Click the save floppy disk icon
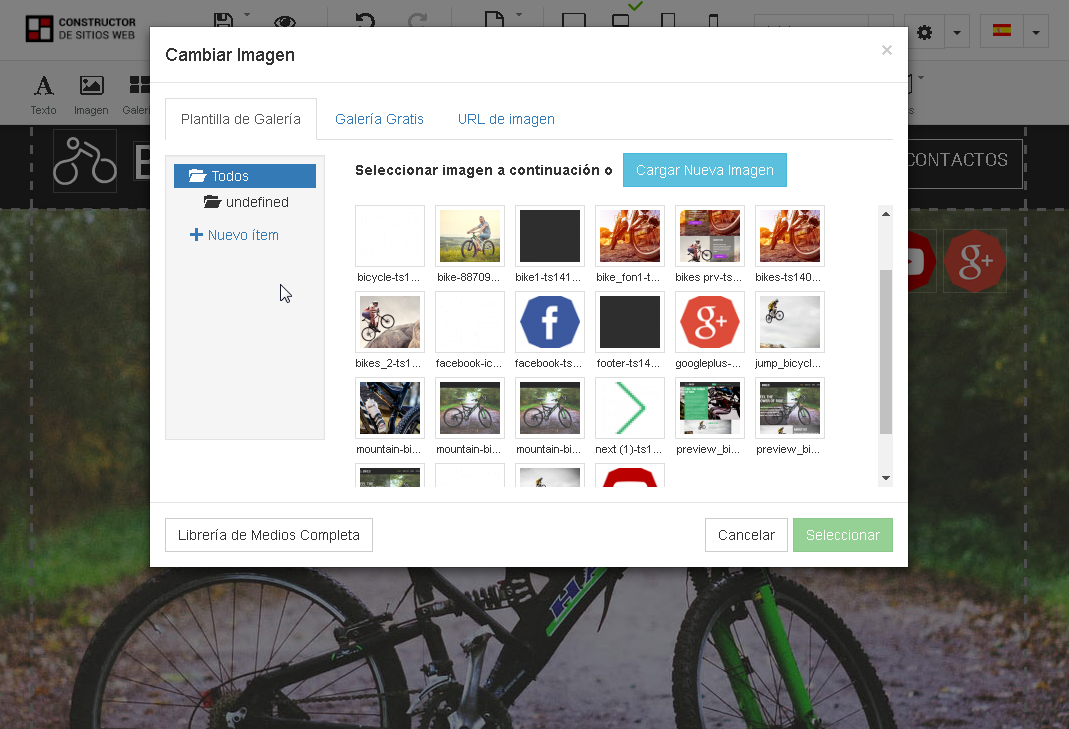1069x729 pixels. click(x=224, y=20)
